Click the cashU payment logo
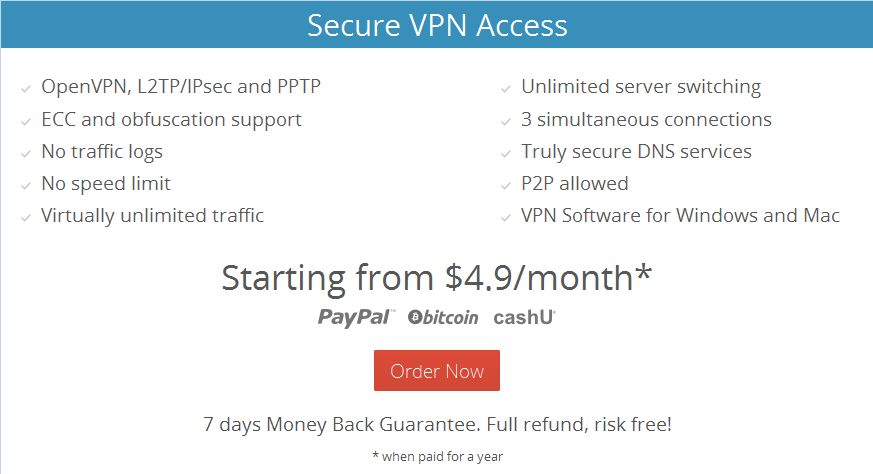The width and height of the screenshot is (873, 474). pos(524,317)
